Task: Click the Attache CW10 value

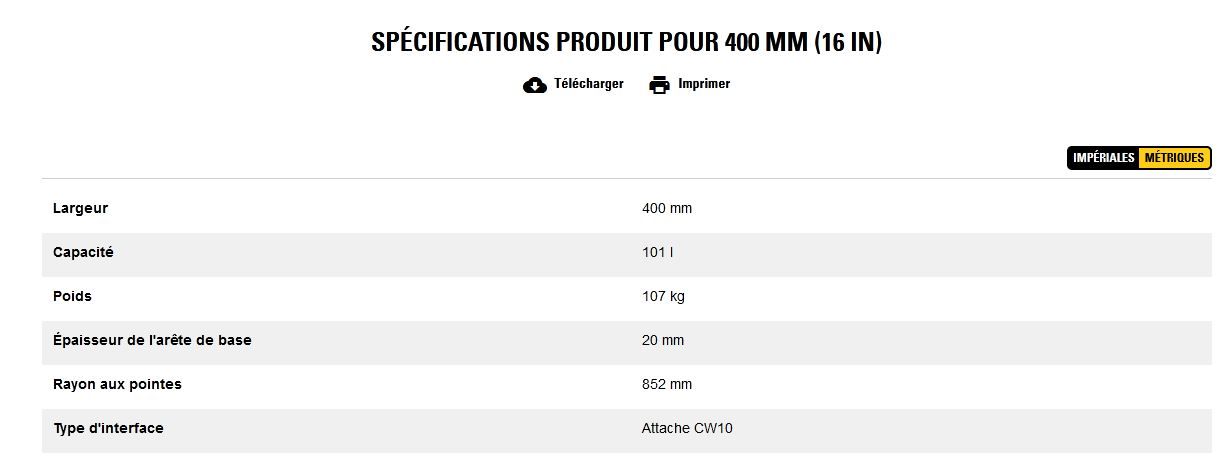Action: click(x=687, y=428)
